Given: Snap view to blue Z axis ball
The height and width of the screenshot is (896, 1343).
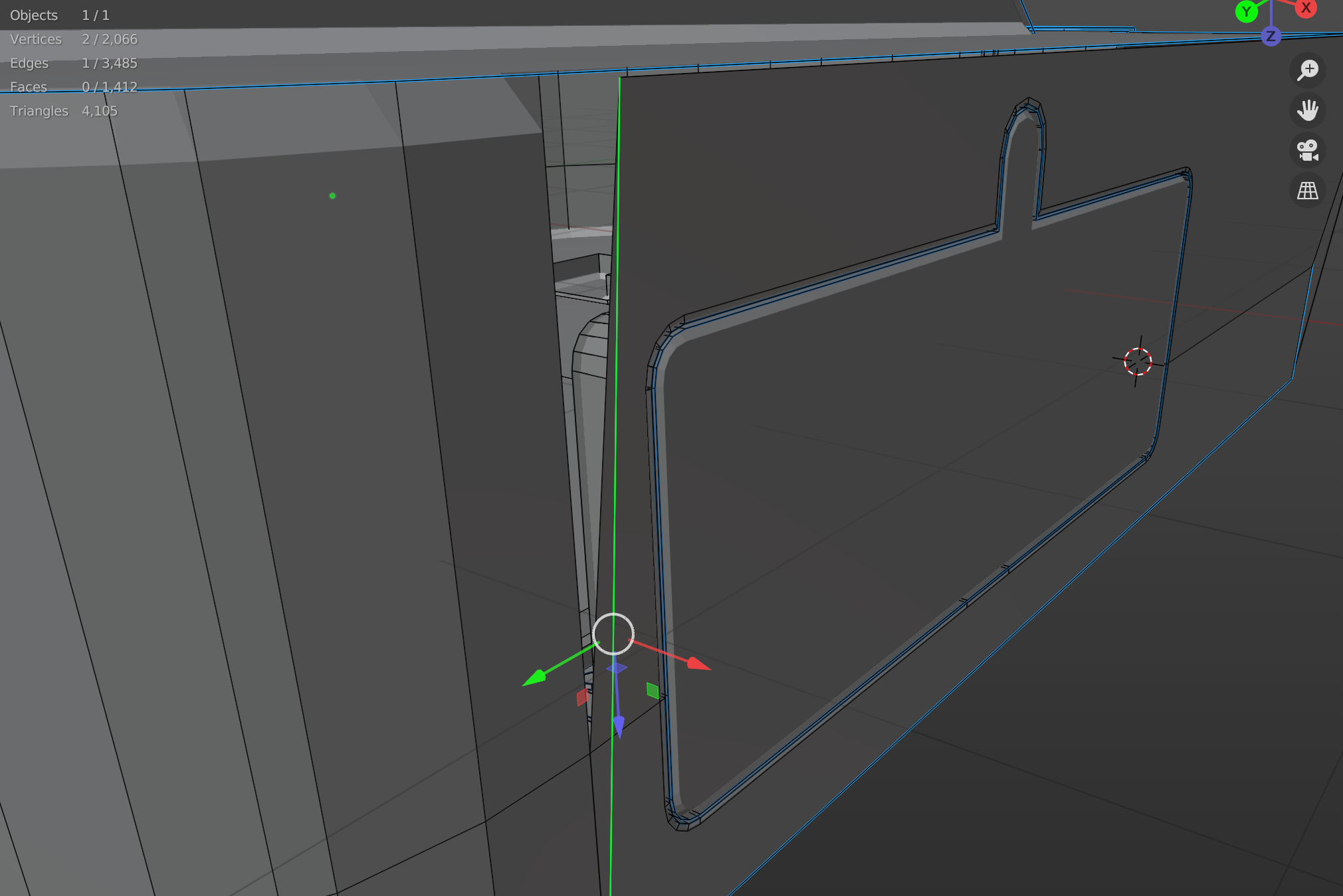Looking at the screenshot, I should [1271, 36].
